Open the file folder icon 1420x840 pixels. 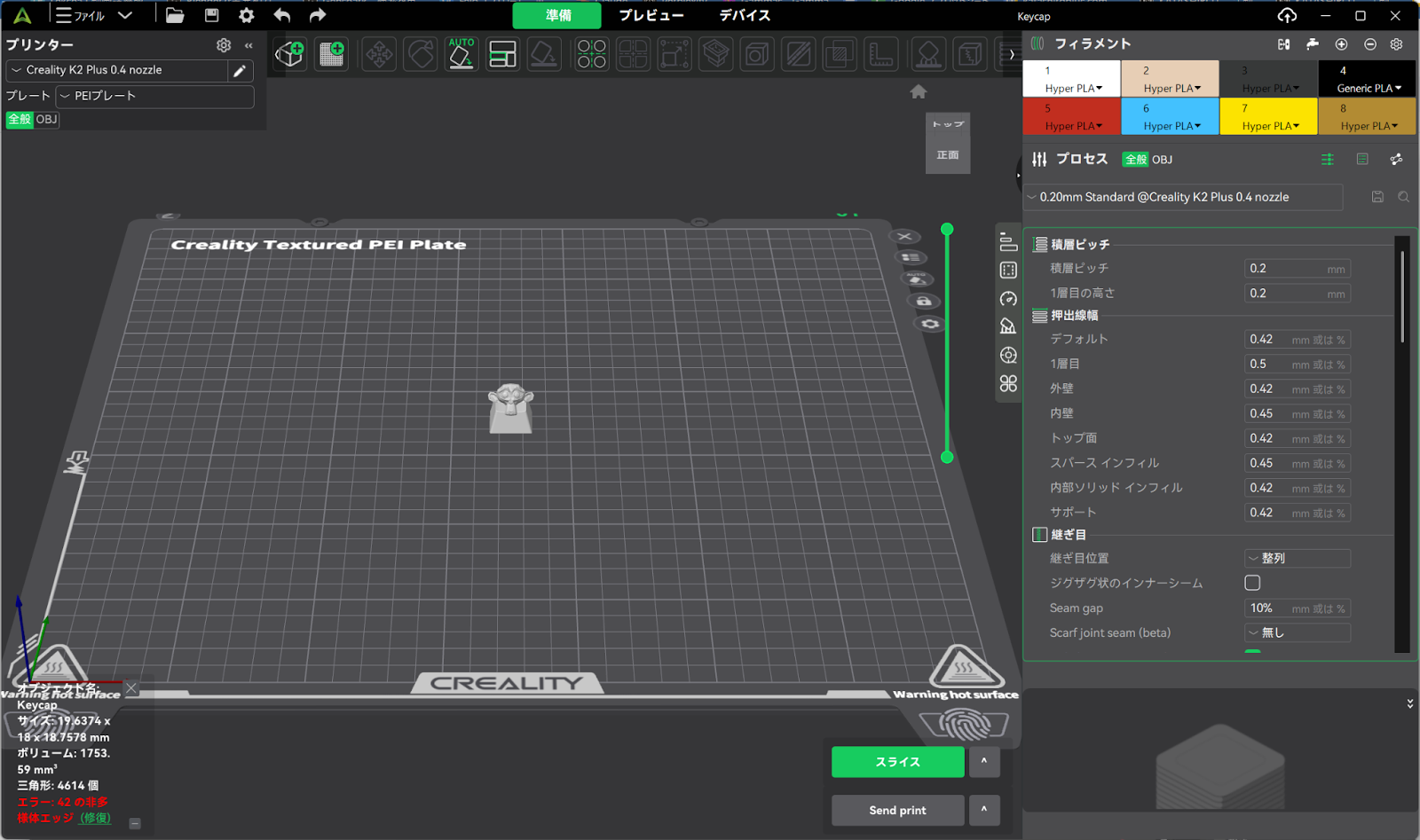175,16
